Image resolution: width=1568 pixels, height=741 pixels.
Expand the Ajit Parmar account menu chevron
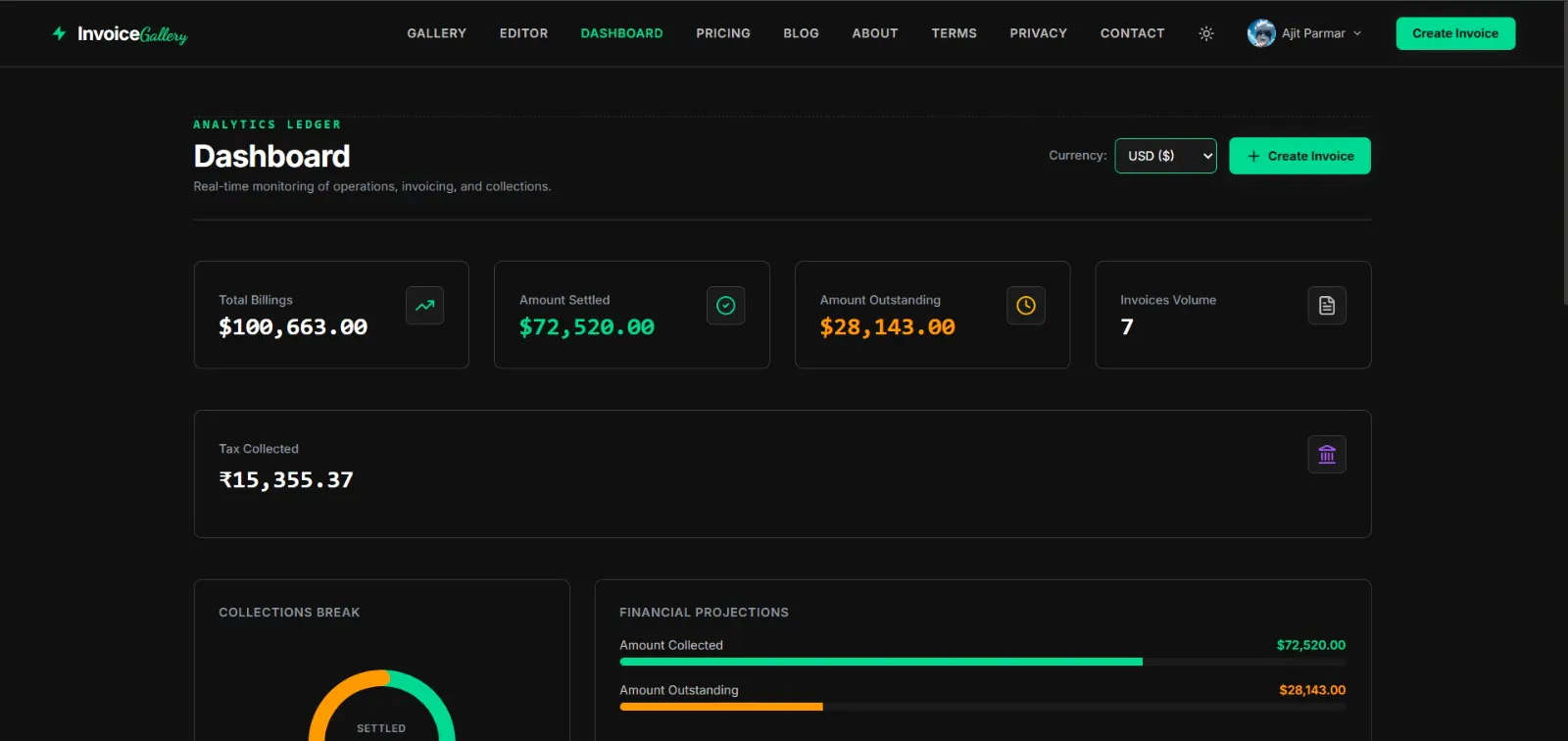[1357, 33]
